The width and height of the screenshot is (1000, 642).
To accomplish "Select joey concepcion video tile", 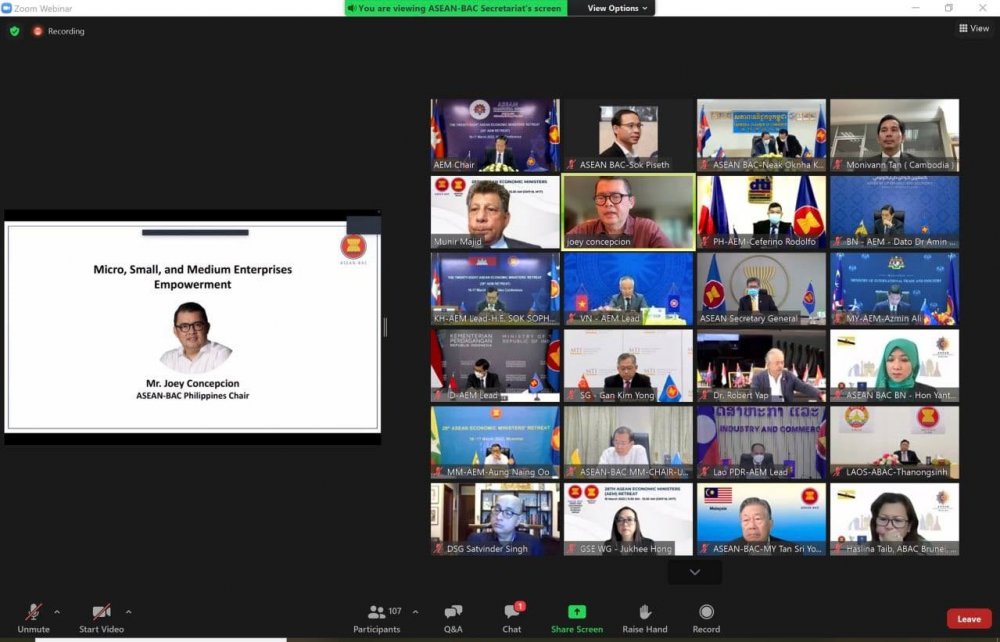I will [x=628, y=211].
